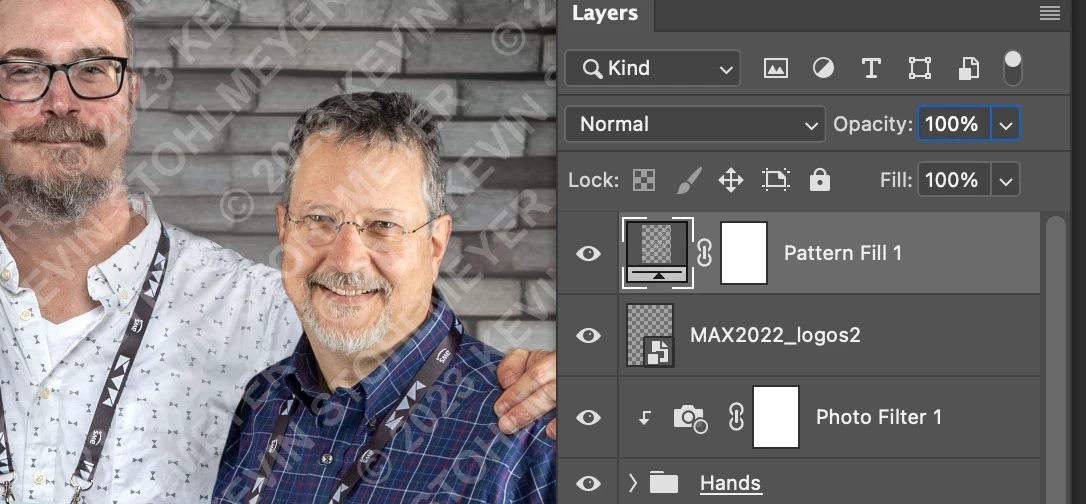
Task: Lock transparent pixels icon
Action: point(644,181)
